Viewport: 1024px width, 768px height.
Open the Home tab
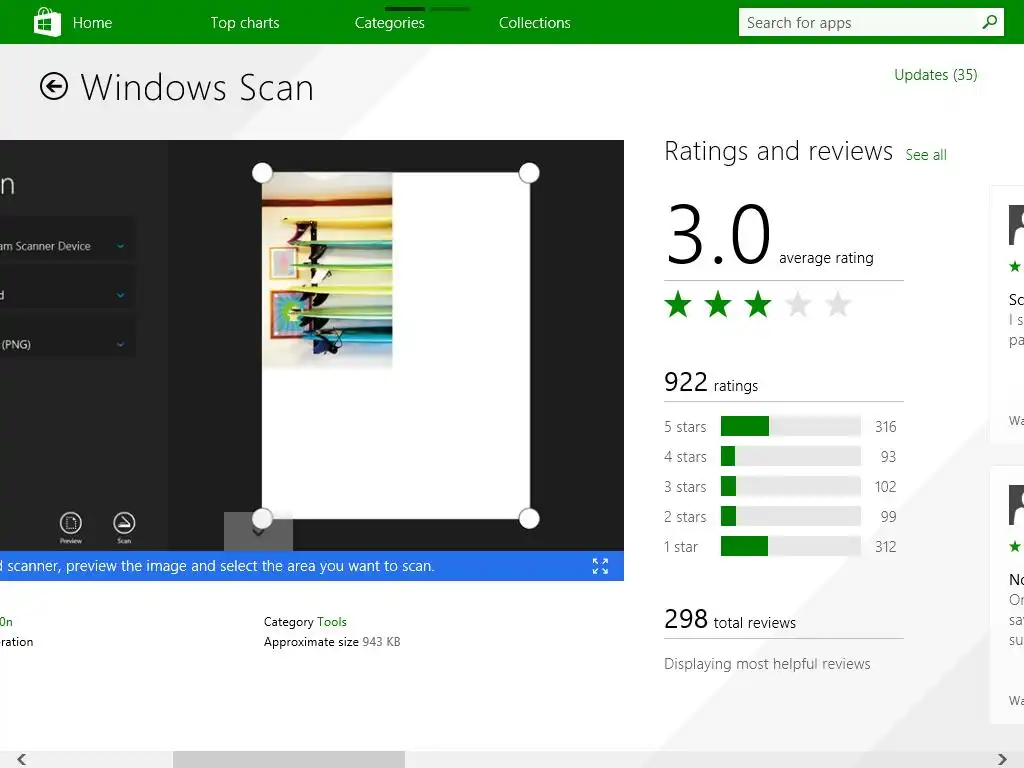[x=92, y=23]
